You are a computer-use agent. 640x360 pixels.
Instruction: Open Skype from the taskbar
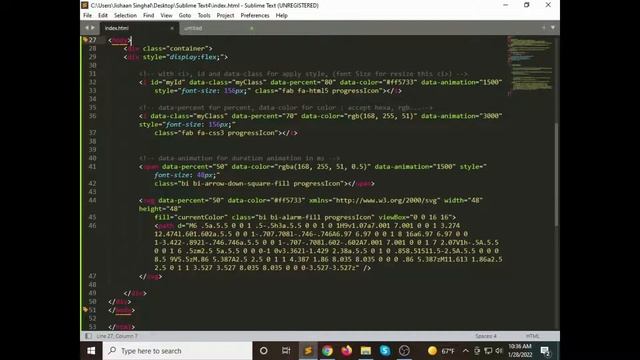point(385,351)
